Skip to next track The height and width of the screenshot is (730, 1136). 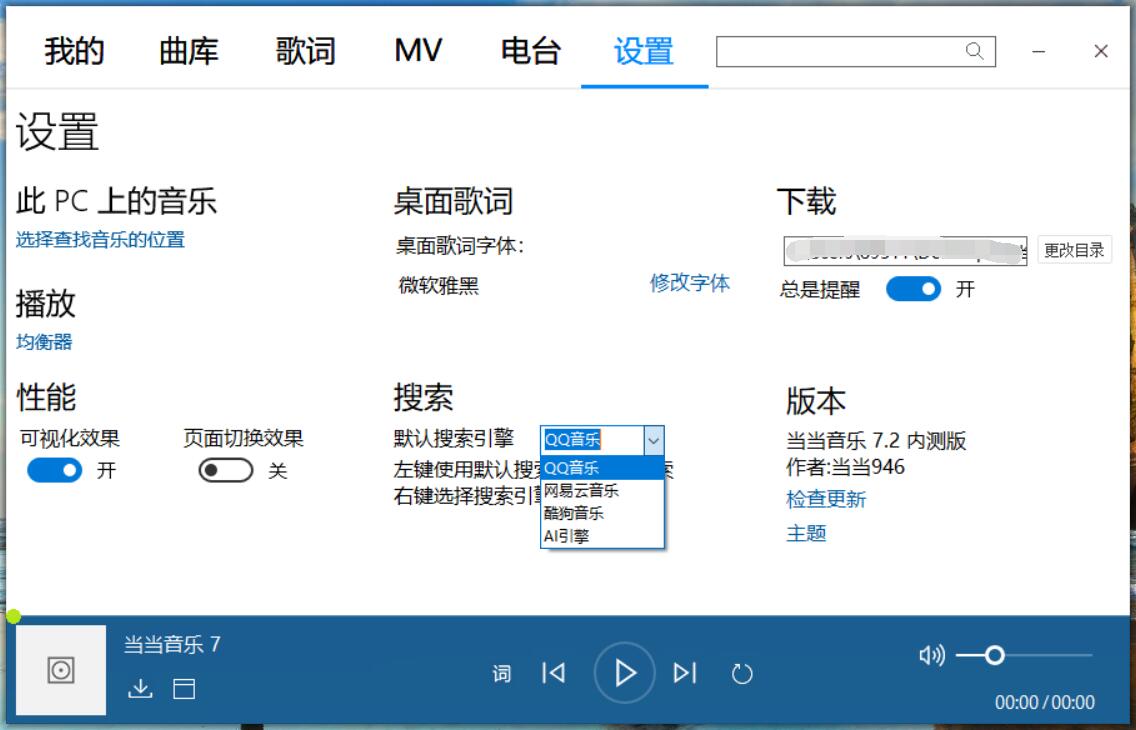tap(685, 674)
